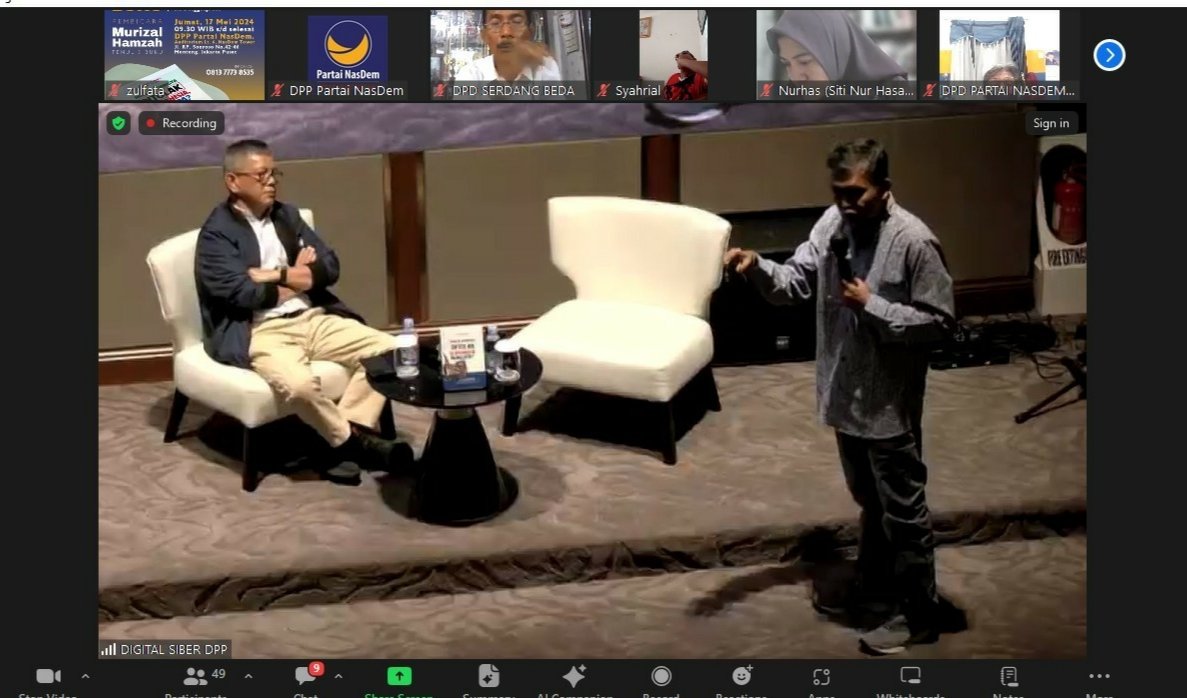Open the More three-dots menu
The height and width of the screenshot is (698, 1187).
tap(1099, 677)
